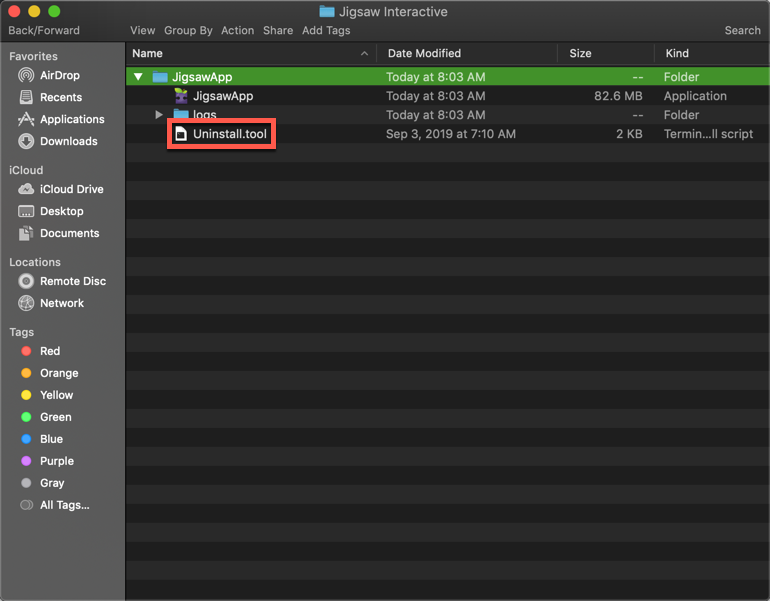
Task: Select the Recents sidebar icon
Action: [27, 97]
